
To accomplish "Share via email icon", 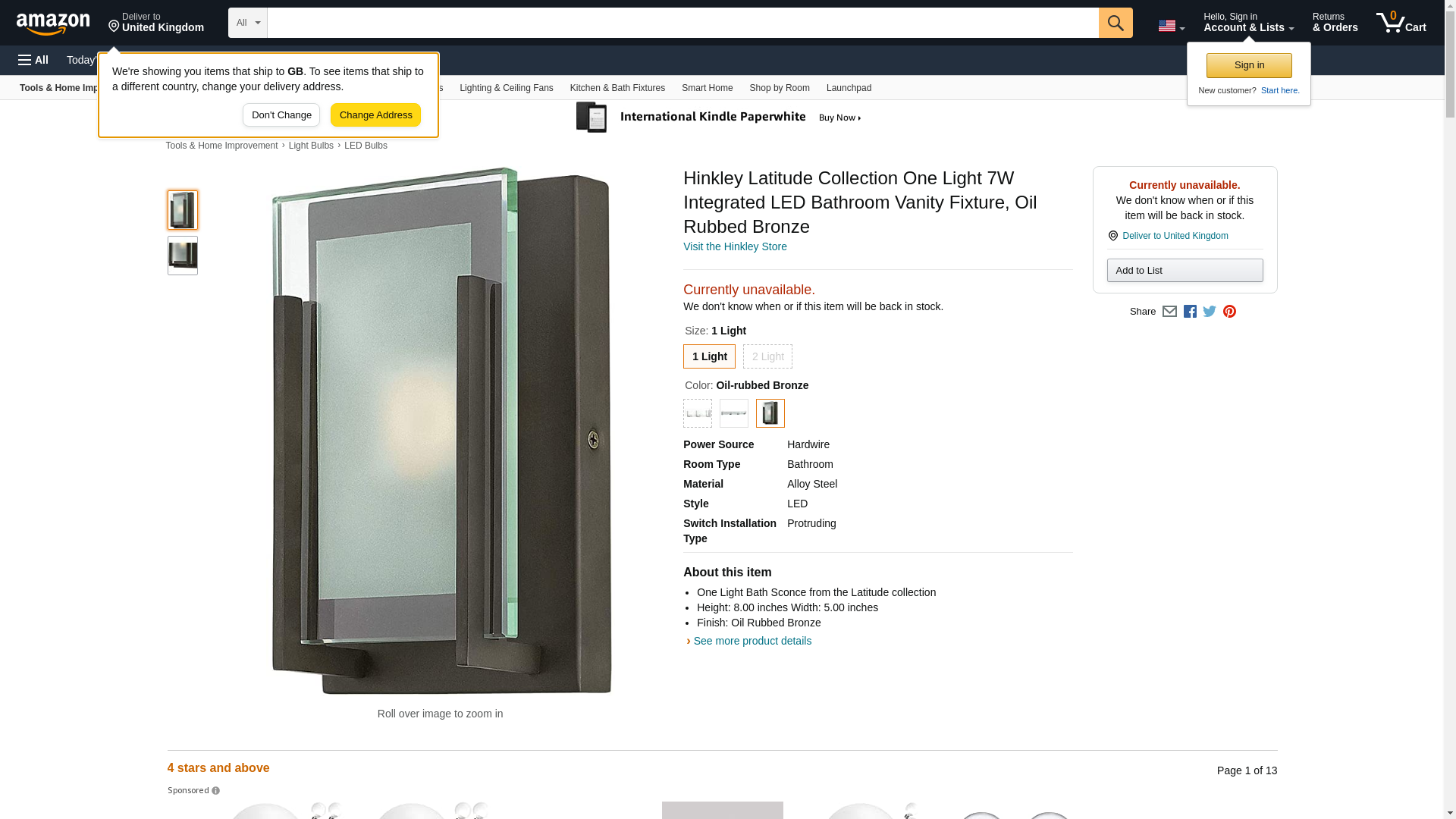I will 1169,312.
